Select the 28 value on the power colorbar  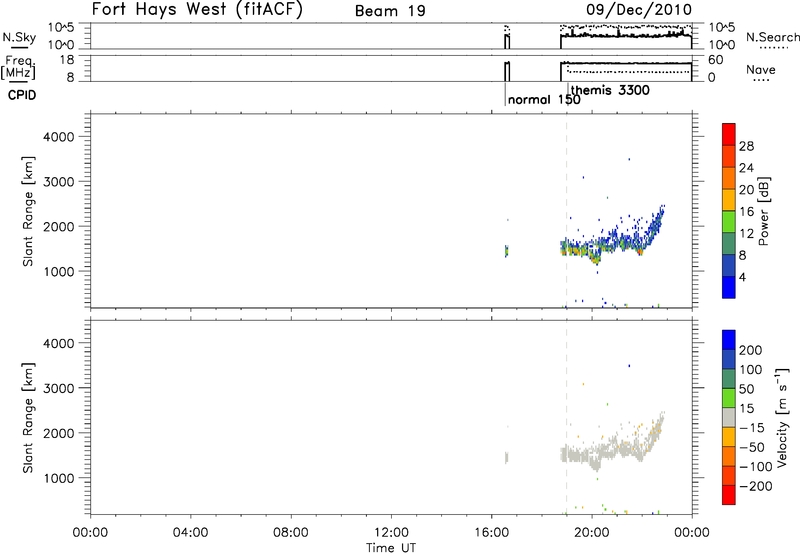(746, 146)
